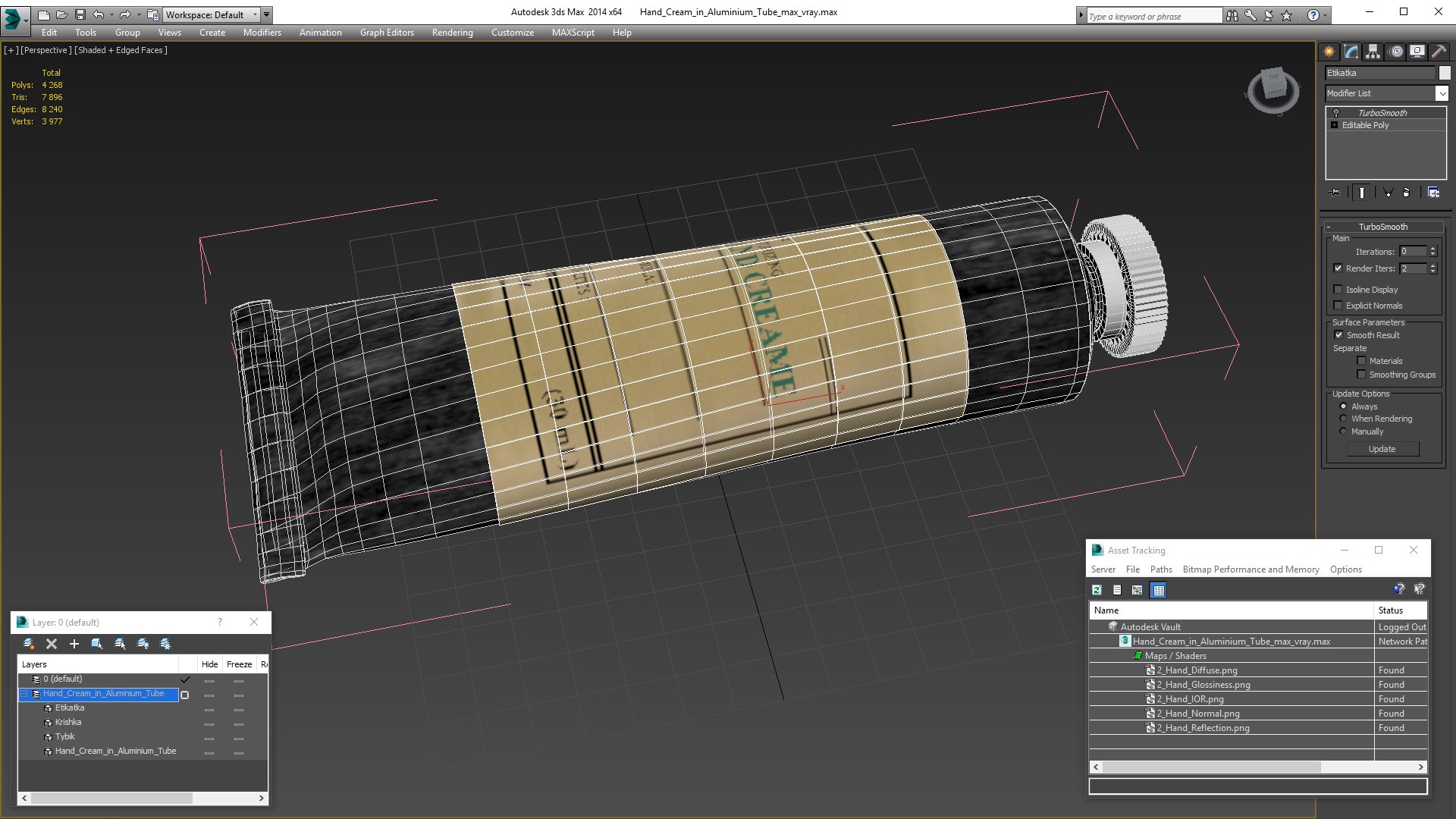Select the When Rendering update option

(x=1343, y=419)
